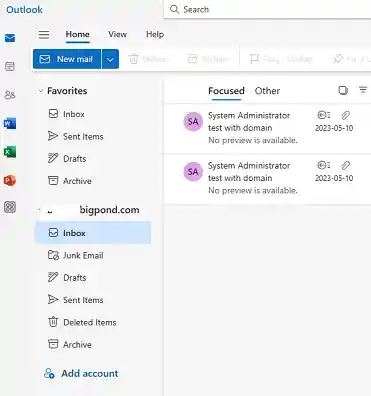This screenshot has width=371, height=396.
Task: Click the Add account link
Action: 81,373
